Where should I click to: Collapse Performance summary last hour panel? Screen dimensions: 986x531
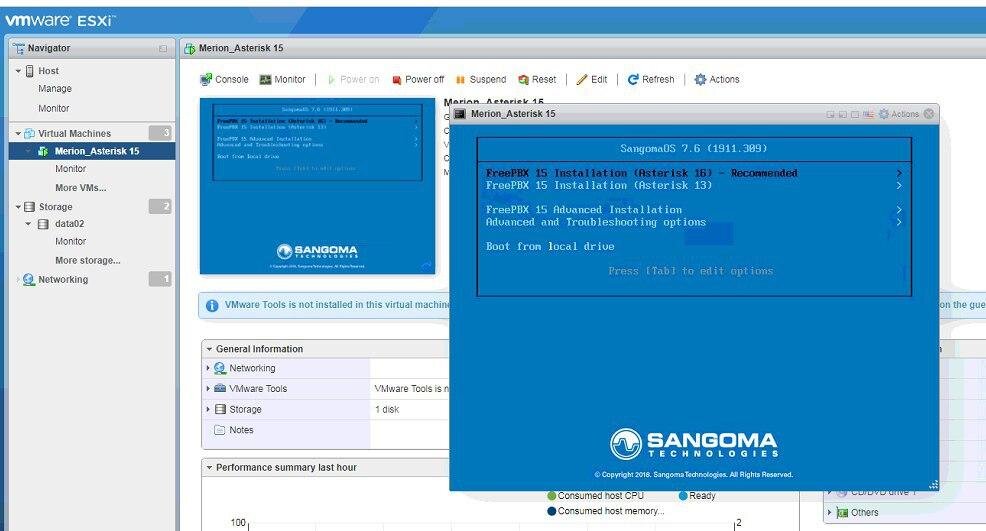coord(208,467)
